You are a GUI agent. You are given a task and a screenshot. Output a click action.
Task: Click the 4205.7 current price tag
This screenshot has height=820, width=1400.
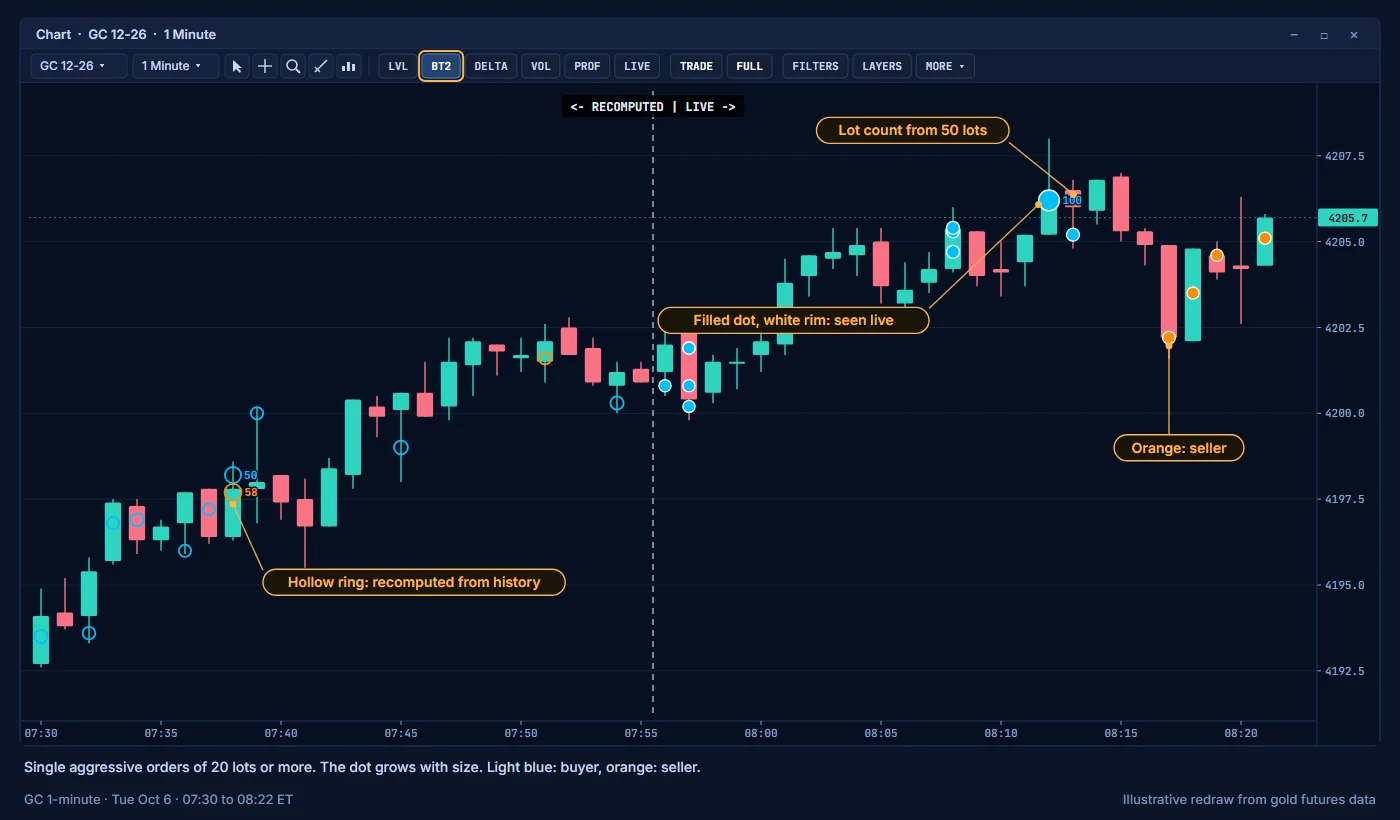(x=1348, y=217)
